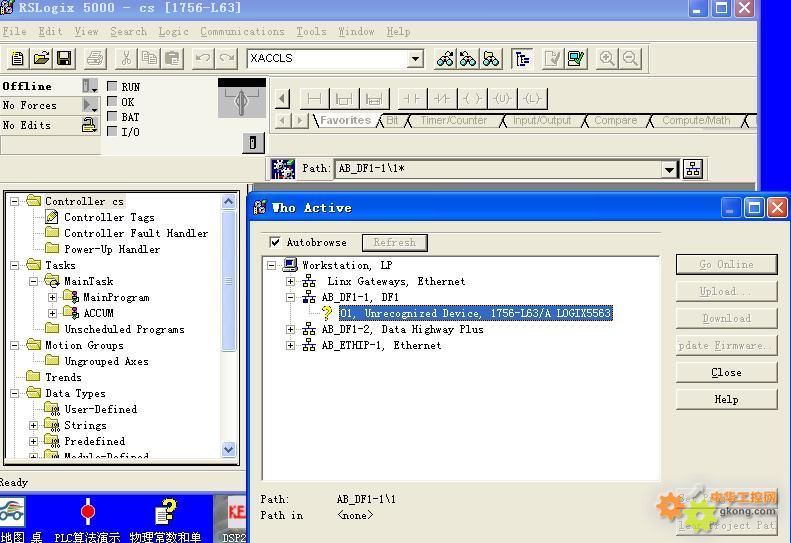Insert an Examine On contact
The width and height of the screenshot is (791, 543).
click(x=412, y=98)
